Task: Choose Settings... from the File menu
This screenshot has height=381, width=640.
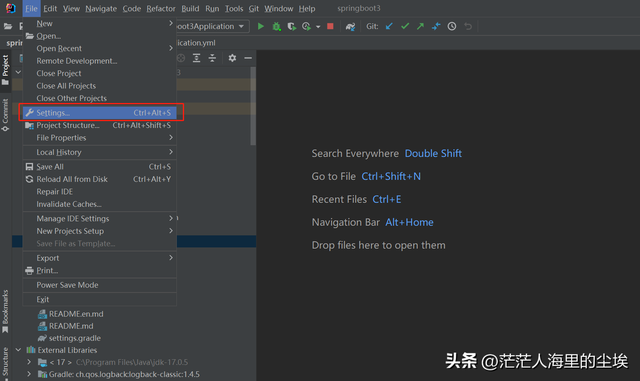Action: (x=100, y=113)
